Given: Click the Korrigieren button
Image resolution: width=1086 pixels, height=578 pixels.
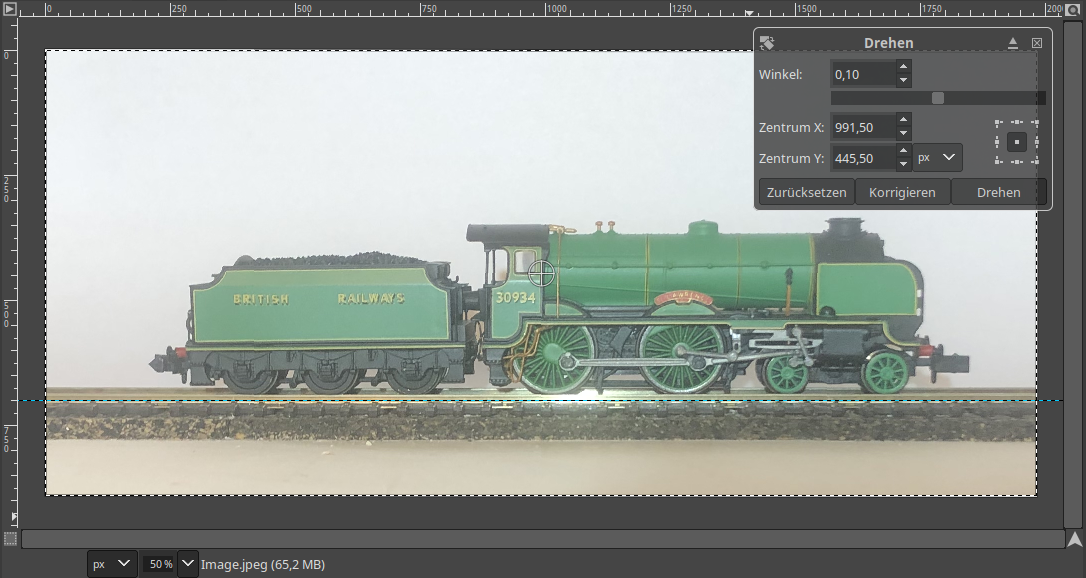Looking at the screenshot, I should pos(902,192).
